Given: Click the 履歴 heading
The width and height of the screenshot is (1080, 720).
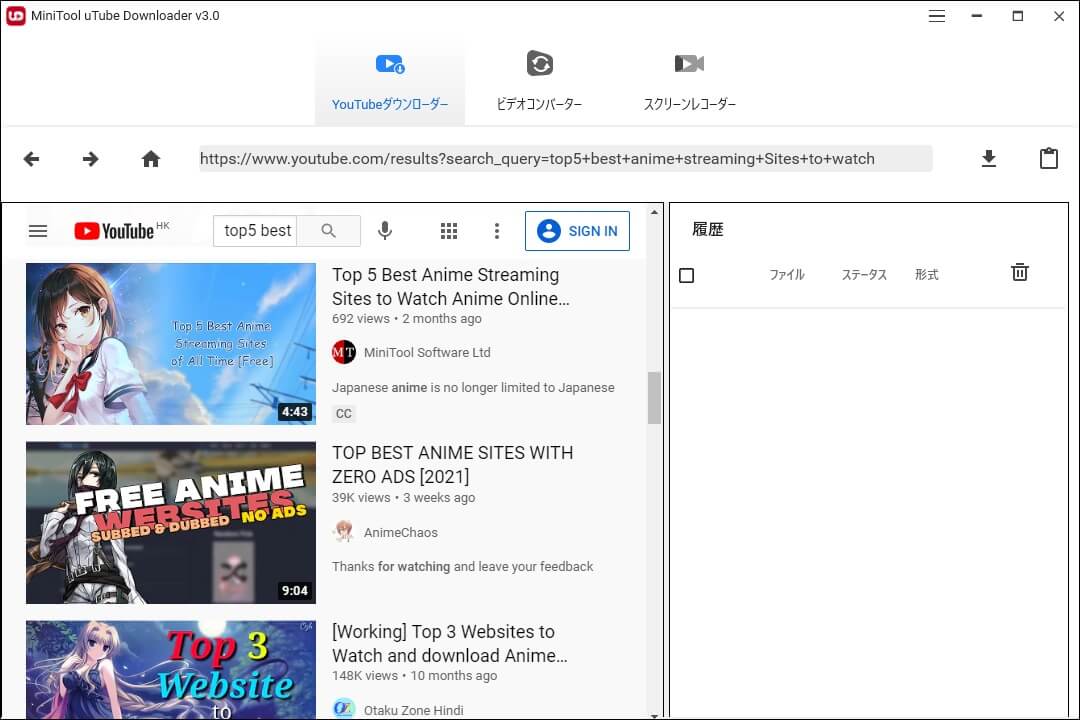Looking at the screenshot, I should (x=708, y=229).
